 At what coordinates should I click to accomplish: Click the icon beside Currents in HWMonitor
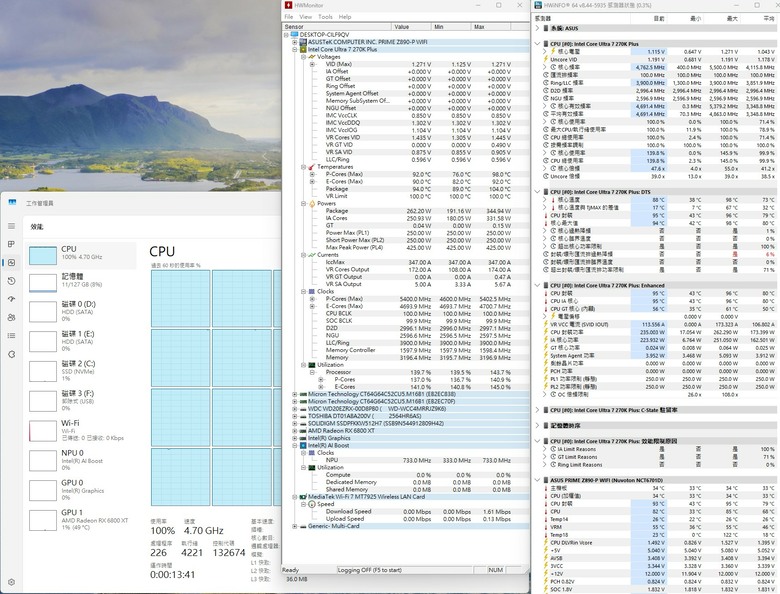coord(311,255)
